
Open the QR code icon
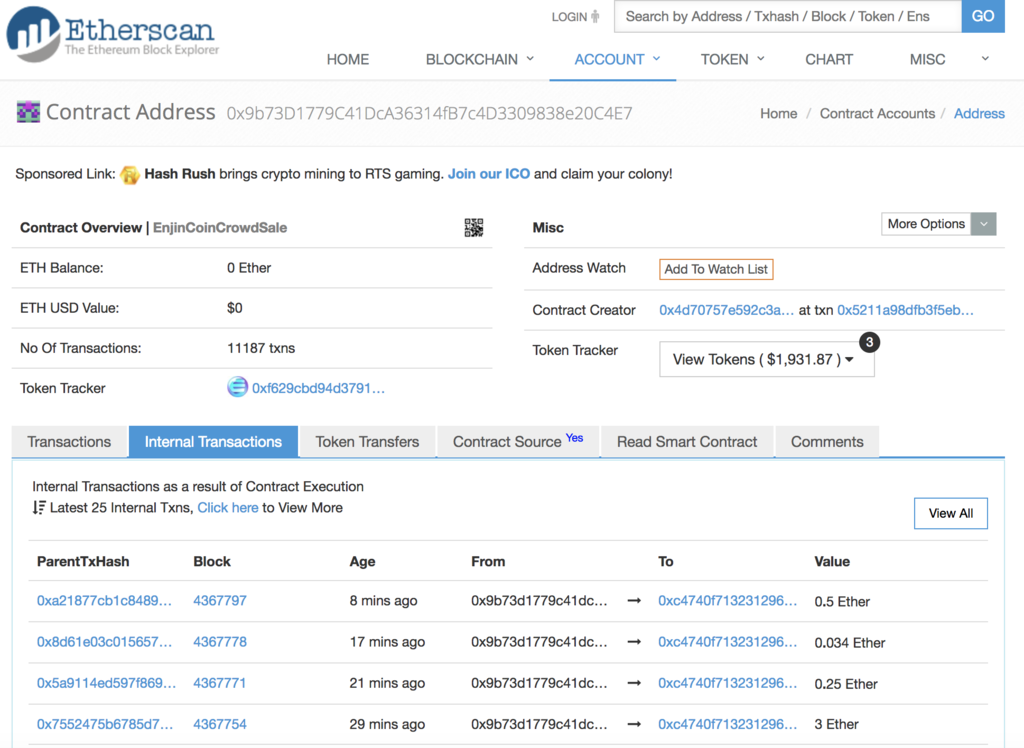tap(473, 227)
